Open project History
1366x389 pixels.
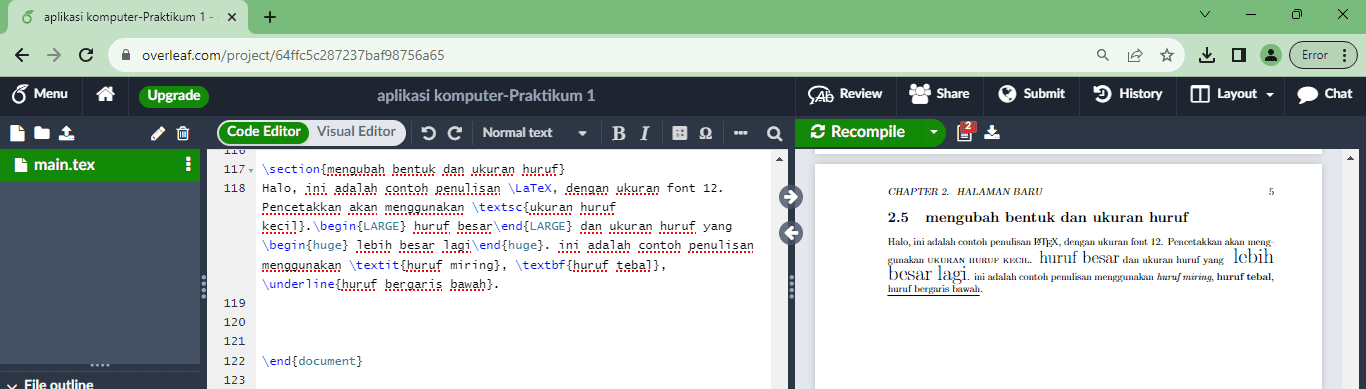[x=1128, y=94]
